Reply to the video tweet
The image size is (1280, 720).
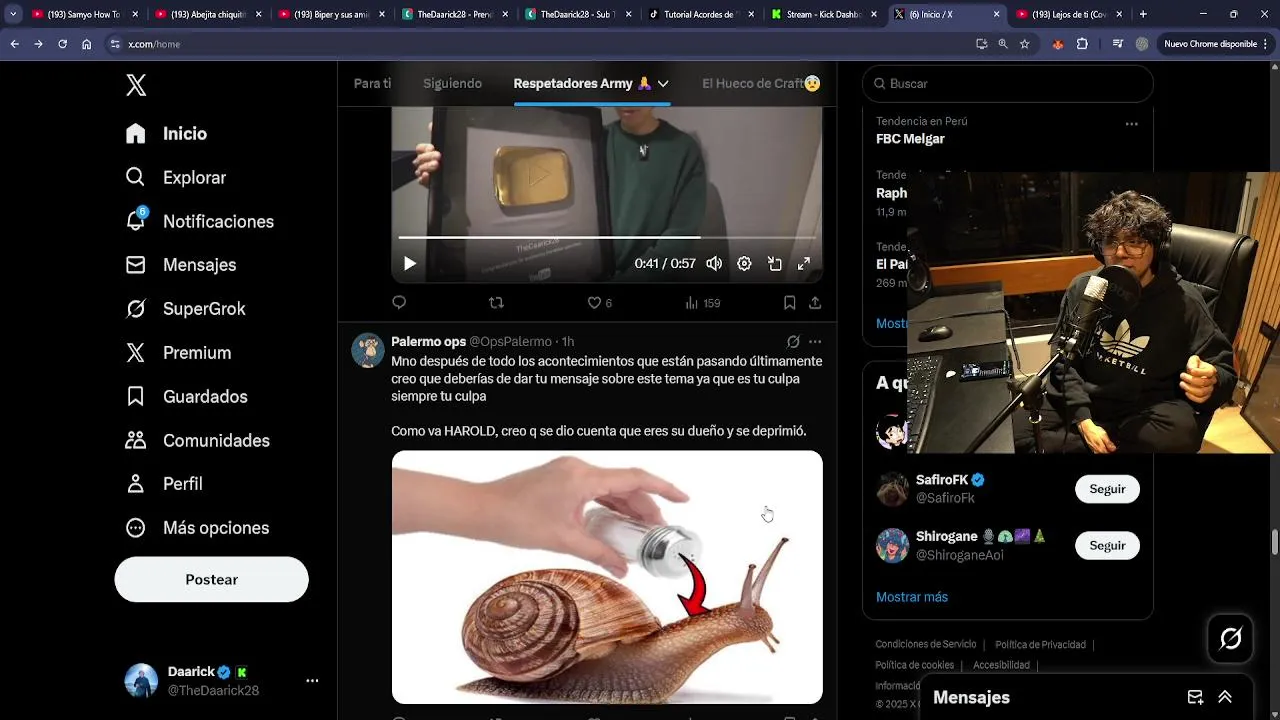point(399,302)
